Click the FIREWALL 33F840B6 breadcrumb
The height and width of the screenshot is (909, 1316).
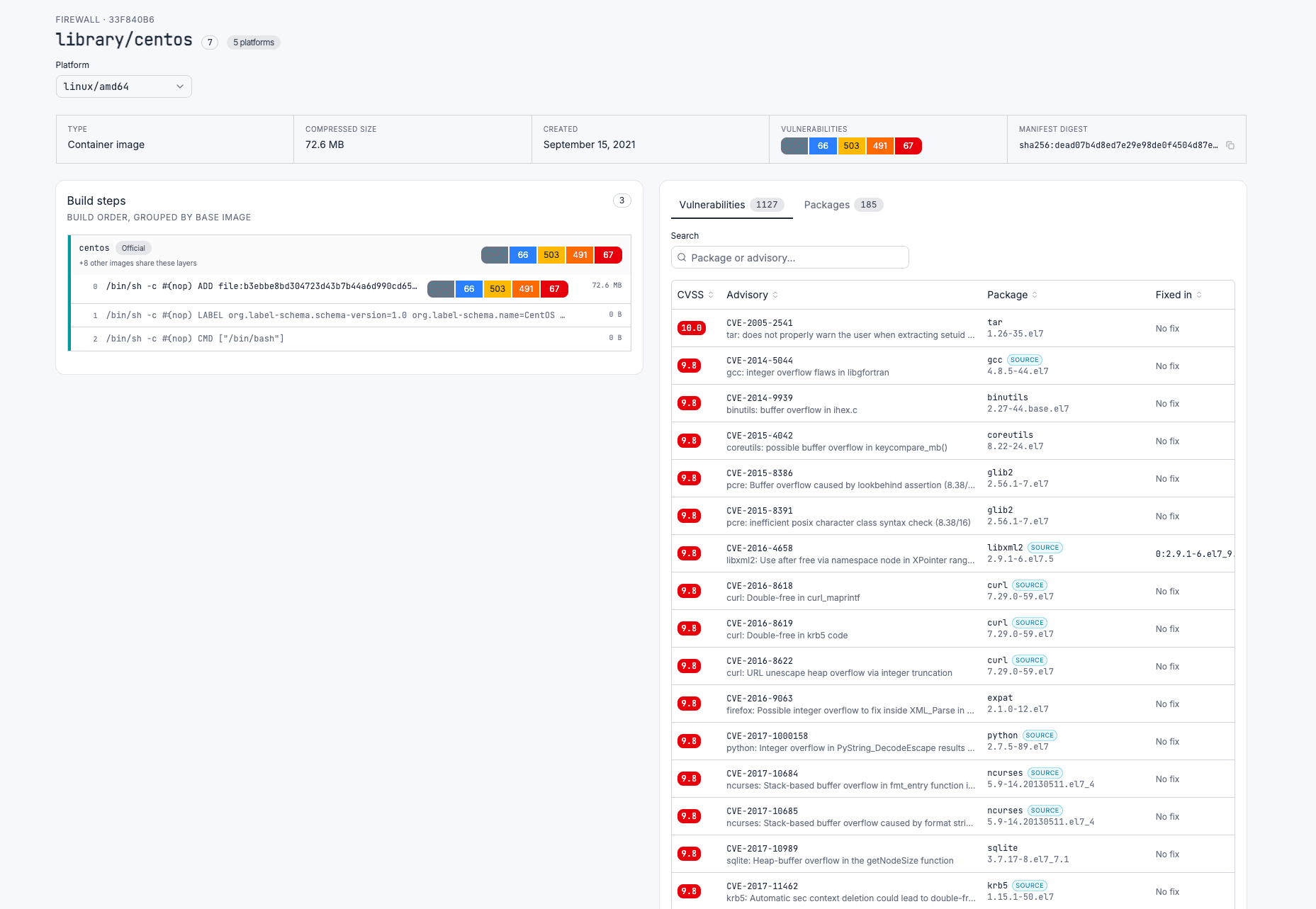point(105,20)
